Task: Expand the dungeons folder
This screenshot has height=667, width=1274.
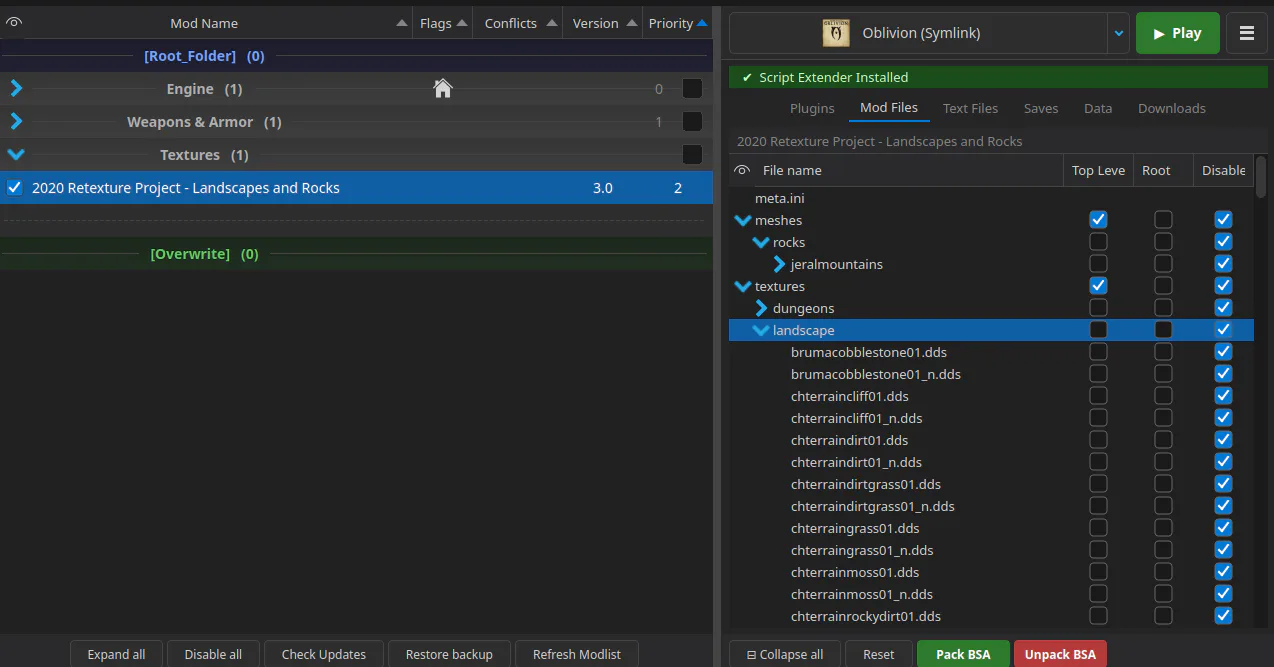Action: pyautogui.click(x=762, y=308)
